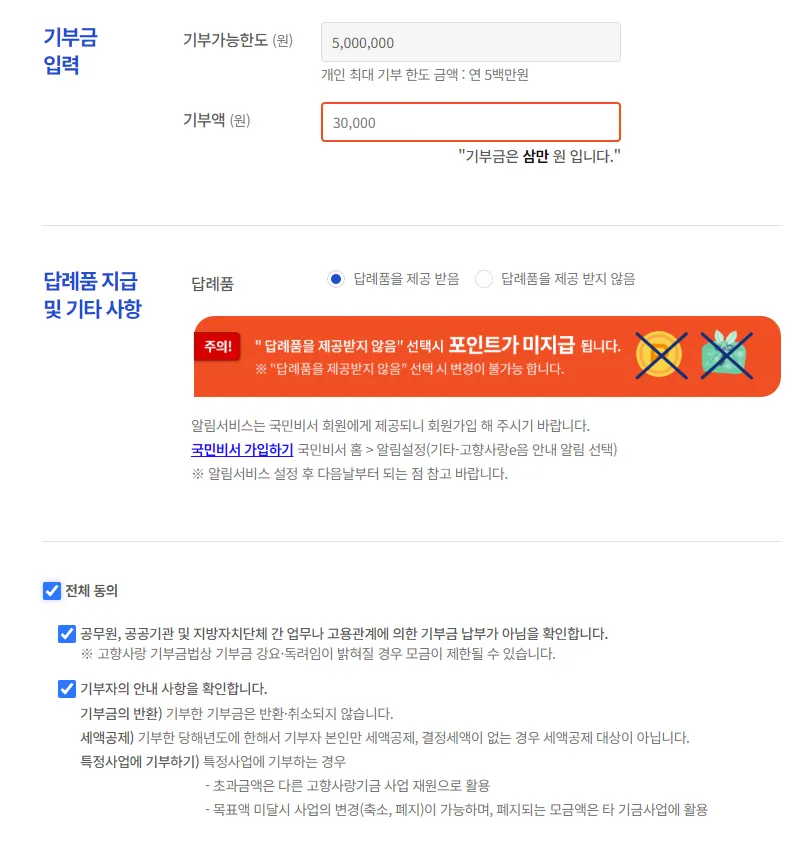Screen dimensions: 798x850
Task: Select 답례품을 제공 받지 않음 radio option
Action: tap(484, 279)
